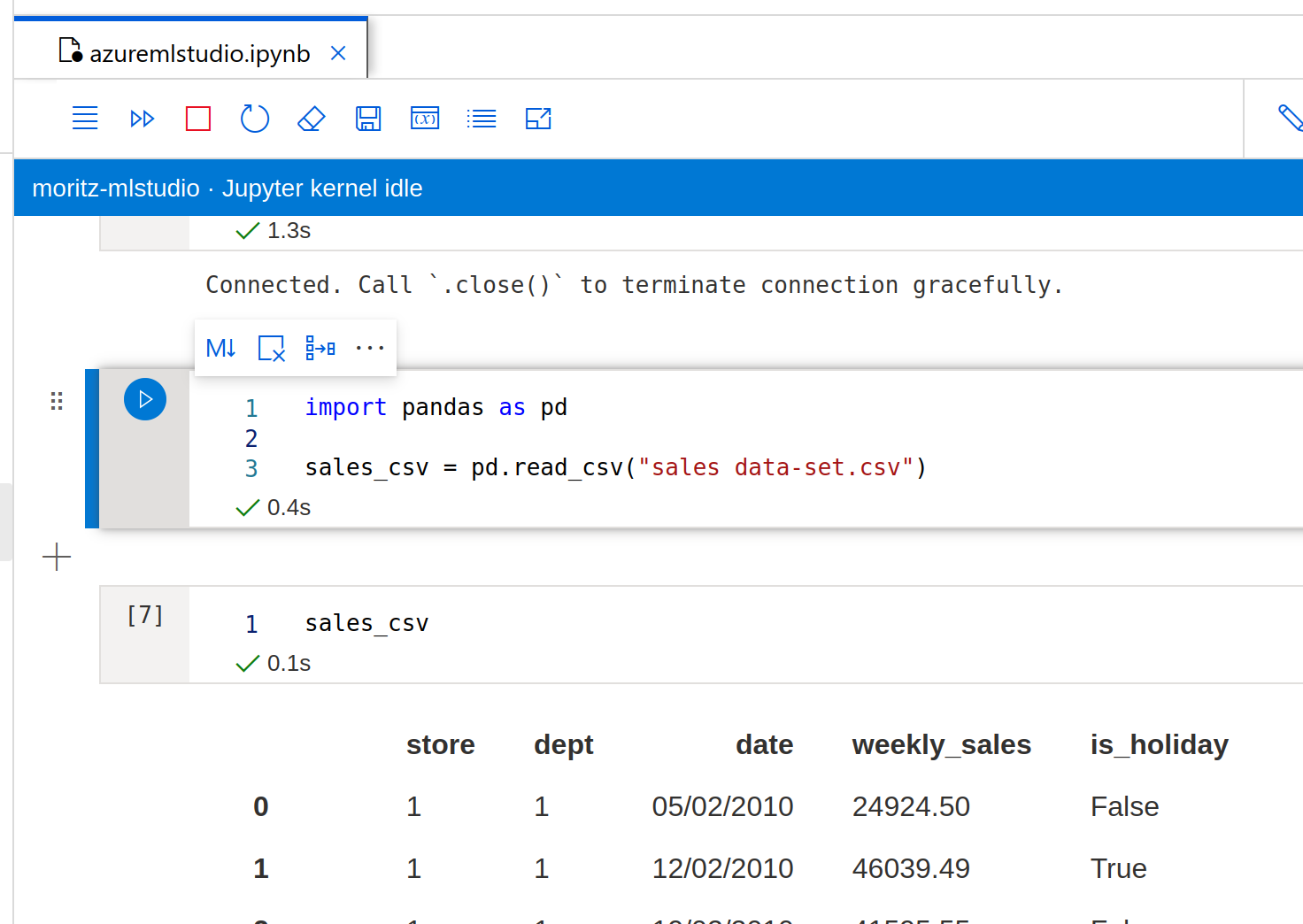Select the azuremlstudio.ipynb tab
Viewport: 1303px width, 924px height.
click(x=199, y=54)
